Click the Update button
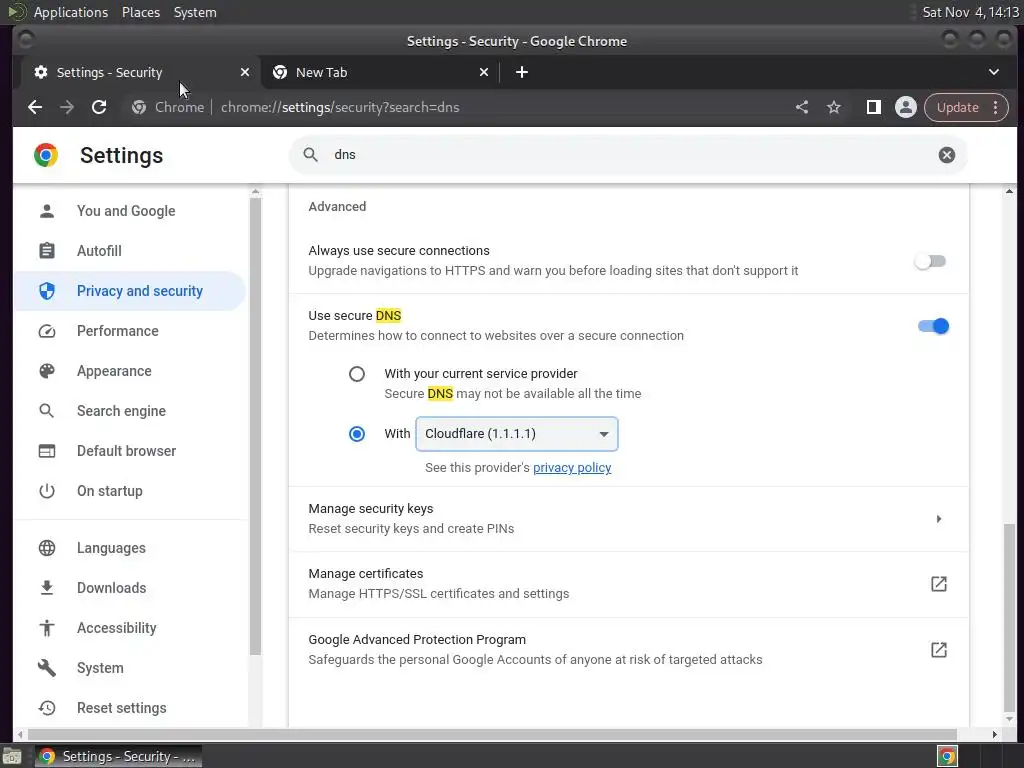The height and width of the screenshot is (768, 1024). (x=957, y=107)
